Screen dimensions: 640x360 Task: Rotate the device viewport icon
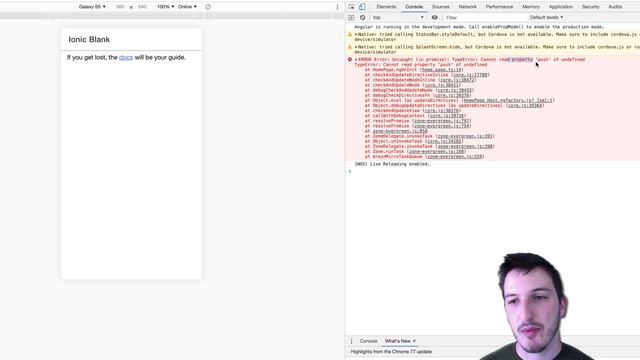(x=208, y=7)
